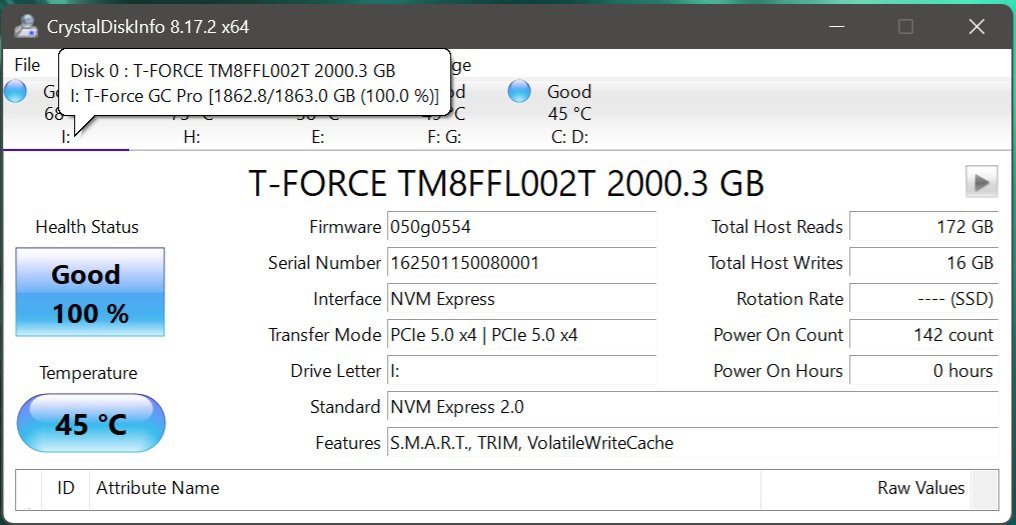Click the Standard field NVM Express 2.0
This screenshot has height=525, width=1016.
[x=693, y=407]
